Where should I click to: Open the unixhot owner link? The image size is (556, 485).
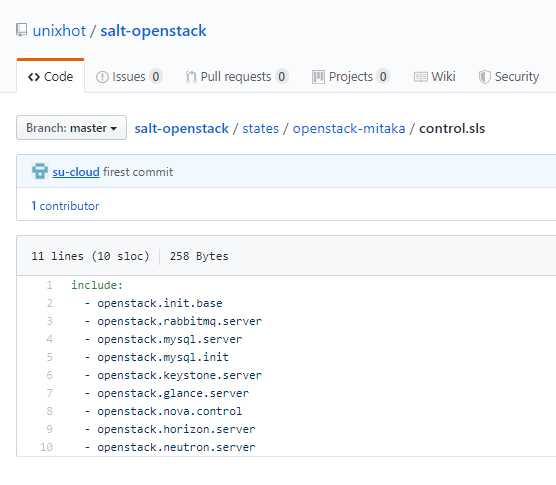click(59, 31)
